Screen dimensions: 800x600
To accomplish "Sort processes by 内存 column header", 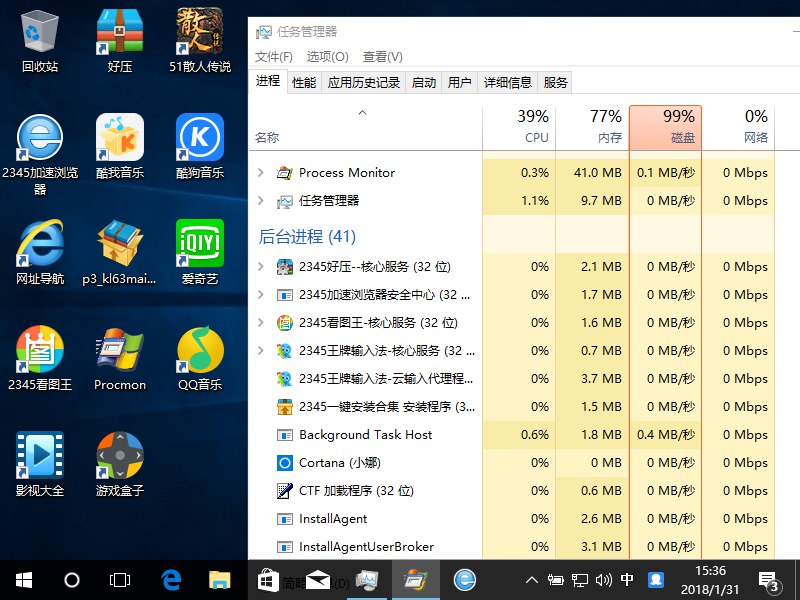I will [x=592, y=128].
